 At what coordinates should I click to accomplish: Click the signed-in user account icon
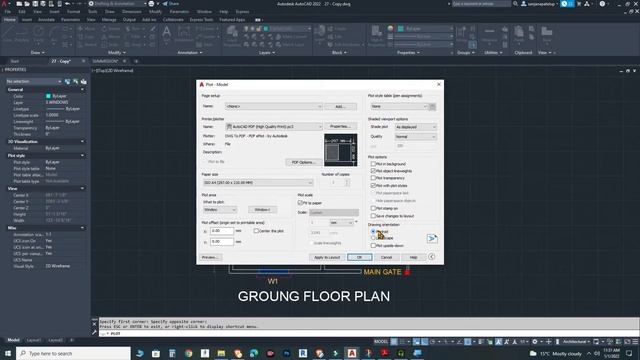click(524, 4)
